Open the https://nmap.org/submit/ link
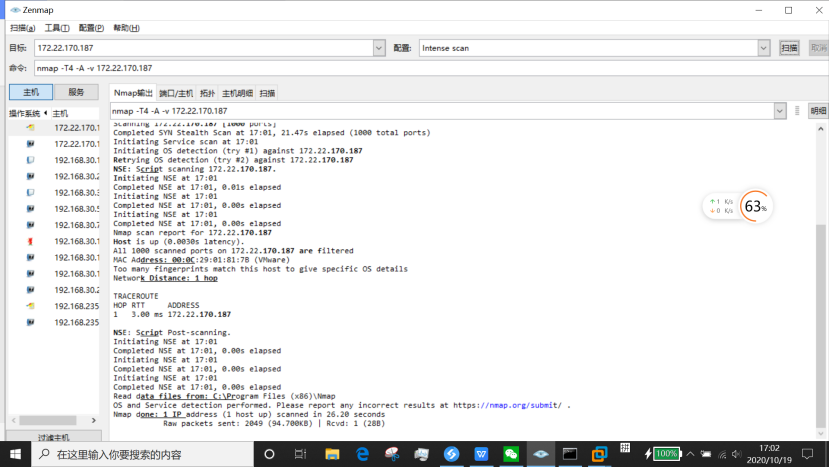This screenshot has height=467, width=830. (x=507, y=405)
